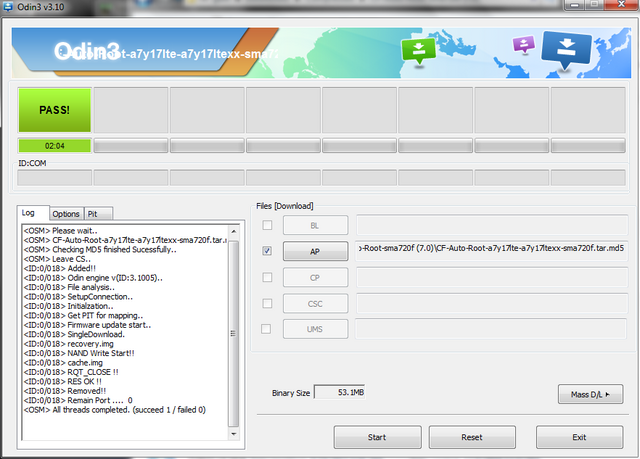Click the AP file button
This screenshot has height=459, width=640.
pyautogui.click(x=316, y=251)
